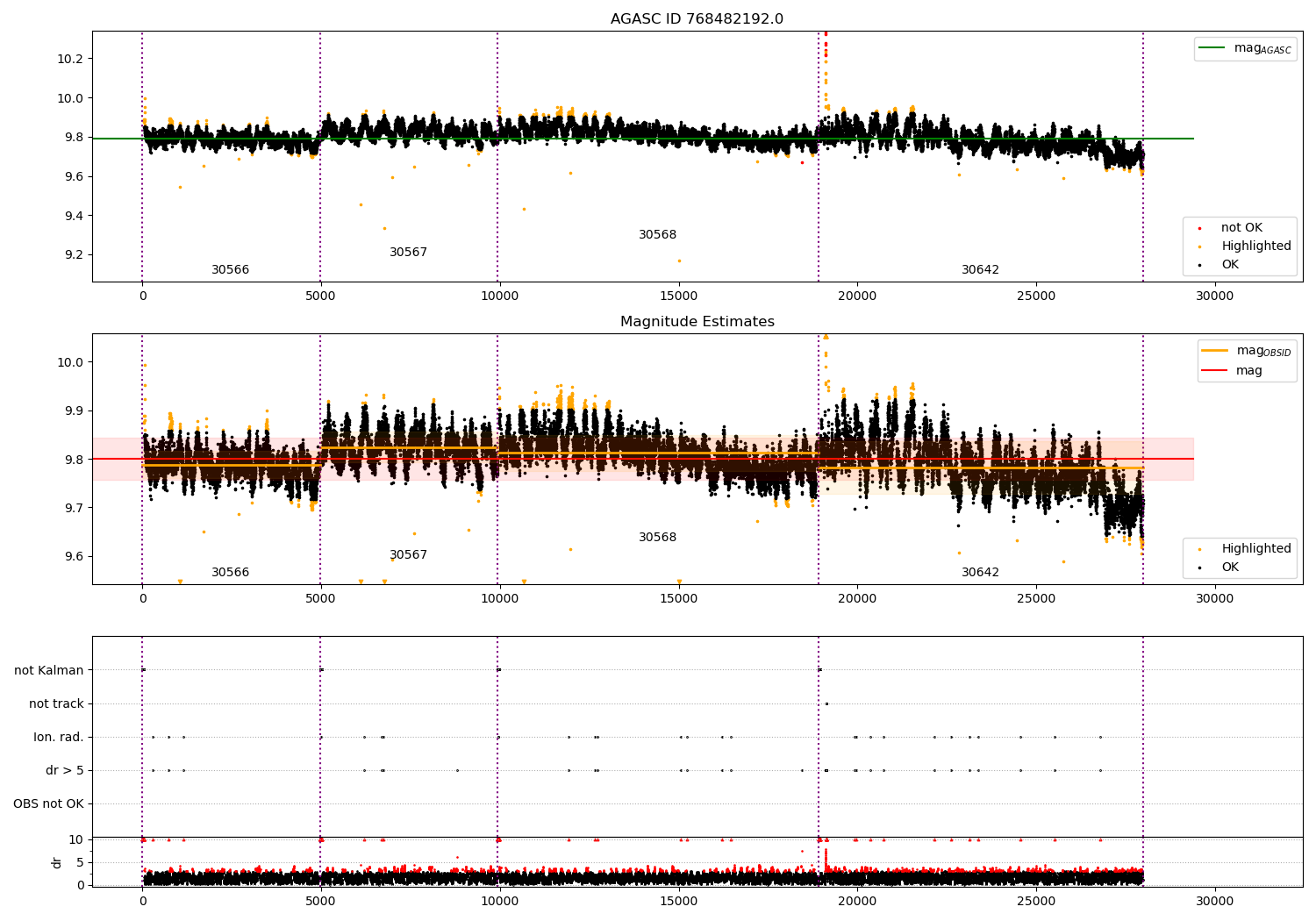Click y-tick 5 on the dr subplot
Image resolution: width=1316 pixels, height=921 pixels.
coord(80,863)
